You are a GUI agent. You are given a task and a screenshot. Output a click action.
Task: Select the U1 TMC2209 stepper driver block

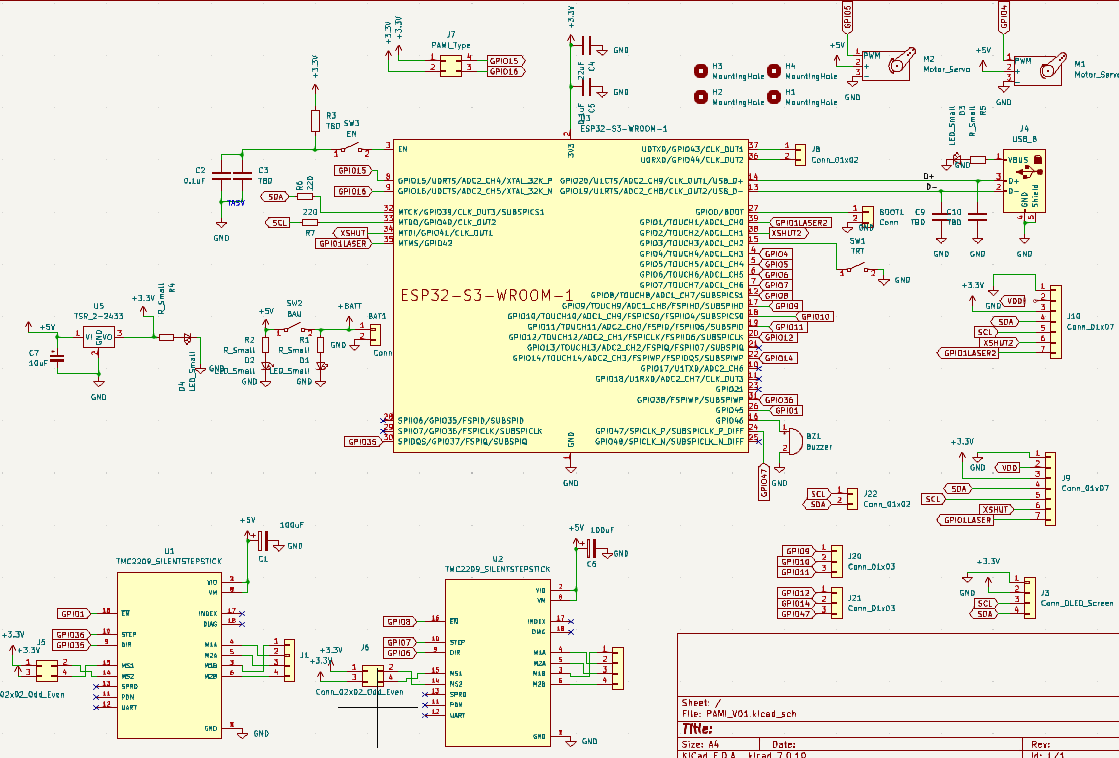coord(169,654)
